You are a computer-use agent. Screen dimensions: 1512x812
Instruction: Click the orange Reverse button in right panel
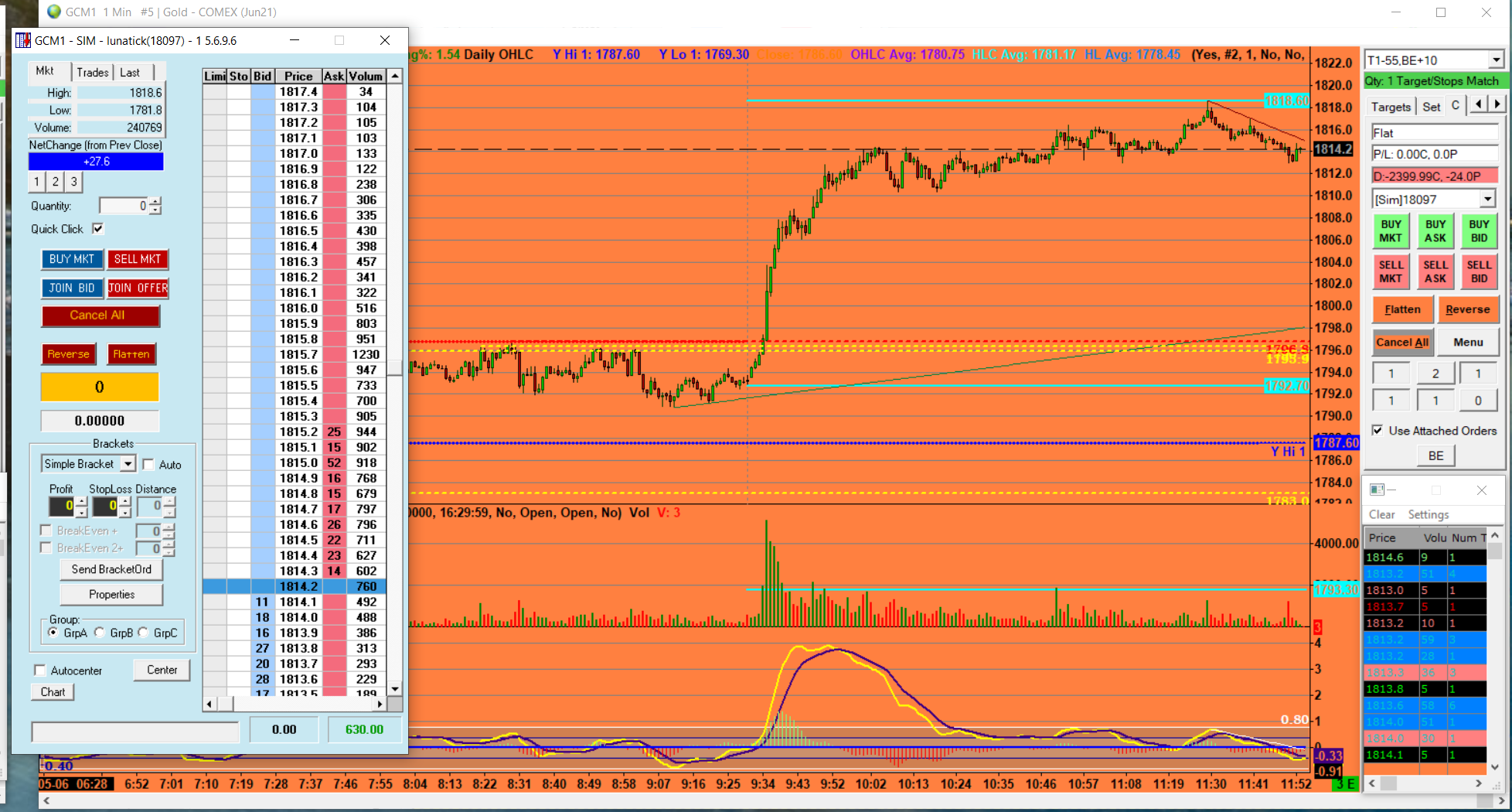point(1467,309)
